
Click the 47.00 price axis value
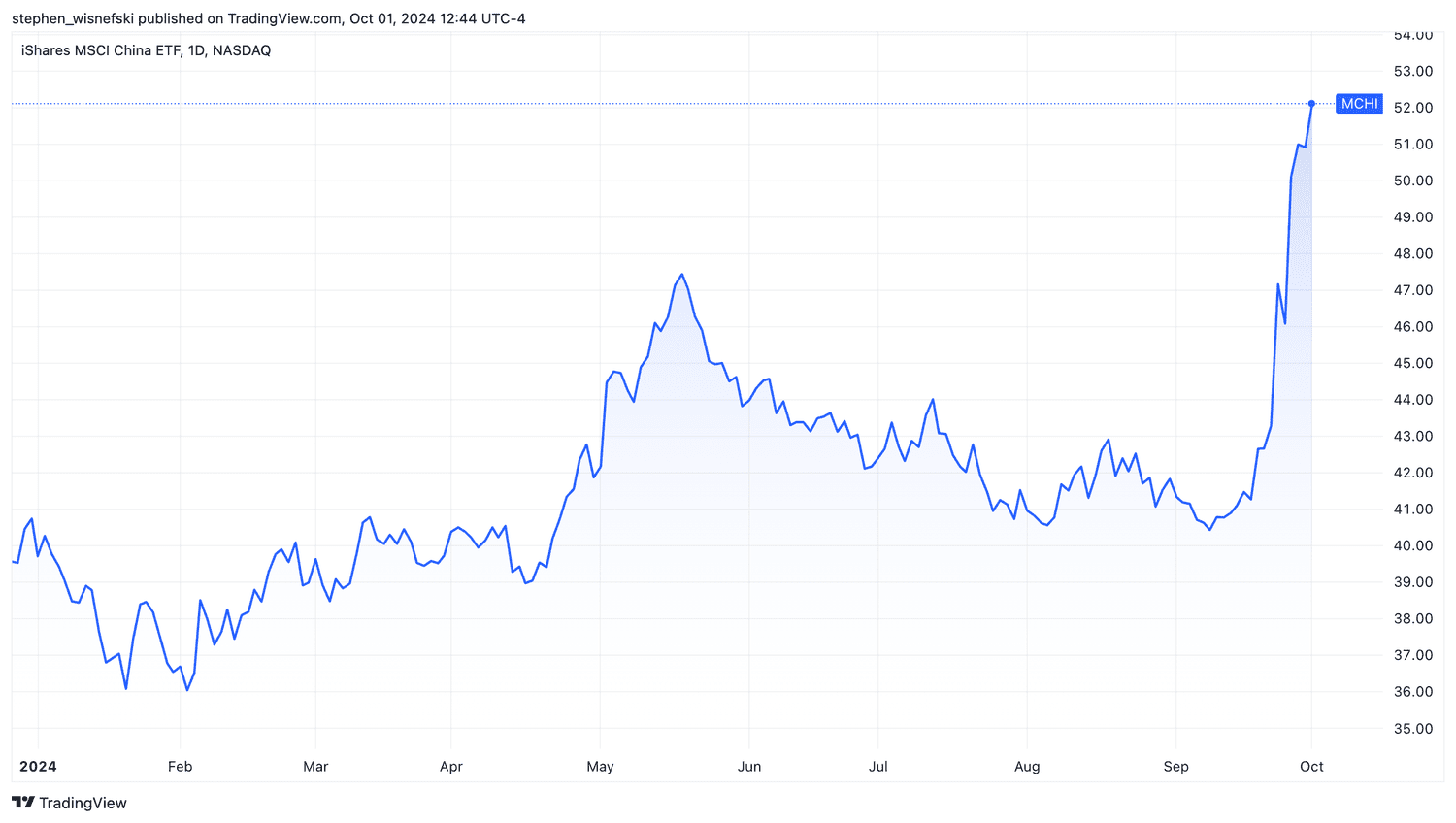pos(1413,290)
